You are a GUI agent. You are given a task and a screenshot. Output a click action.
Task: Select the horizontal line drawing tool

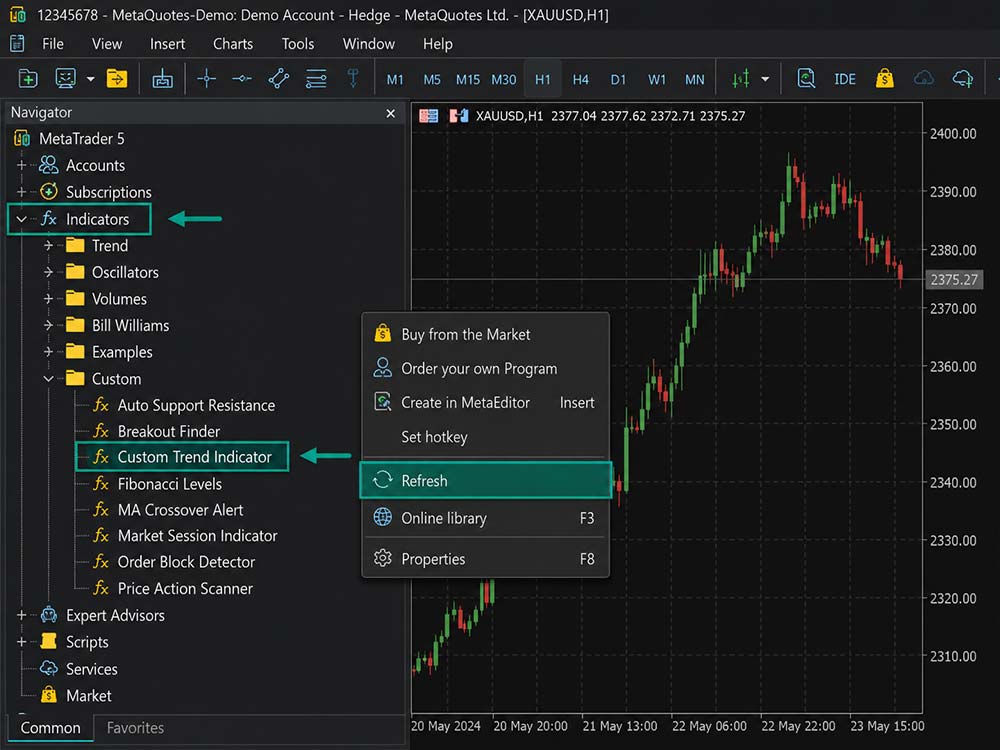pos(242,78)
